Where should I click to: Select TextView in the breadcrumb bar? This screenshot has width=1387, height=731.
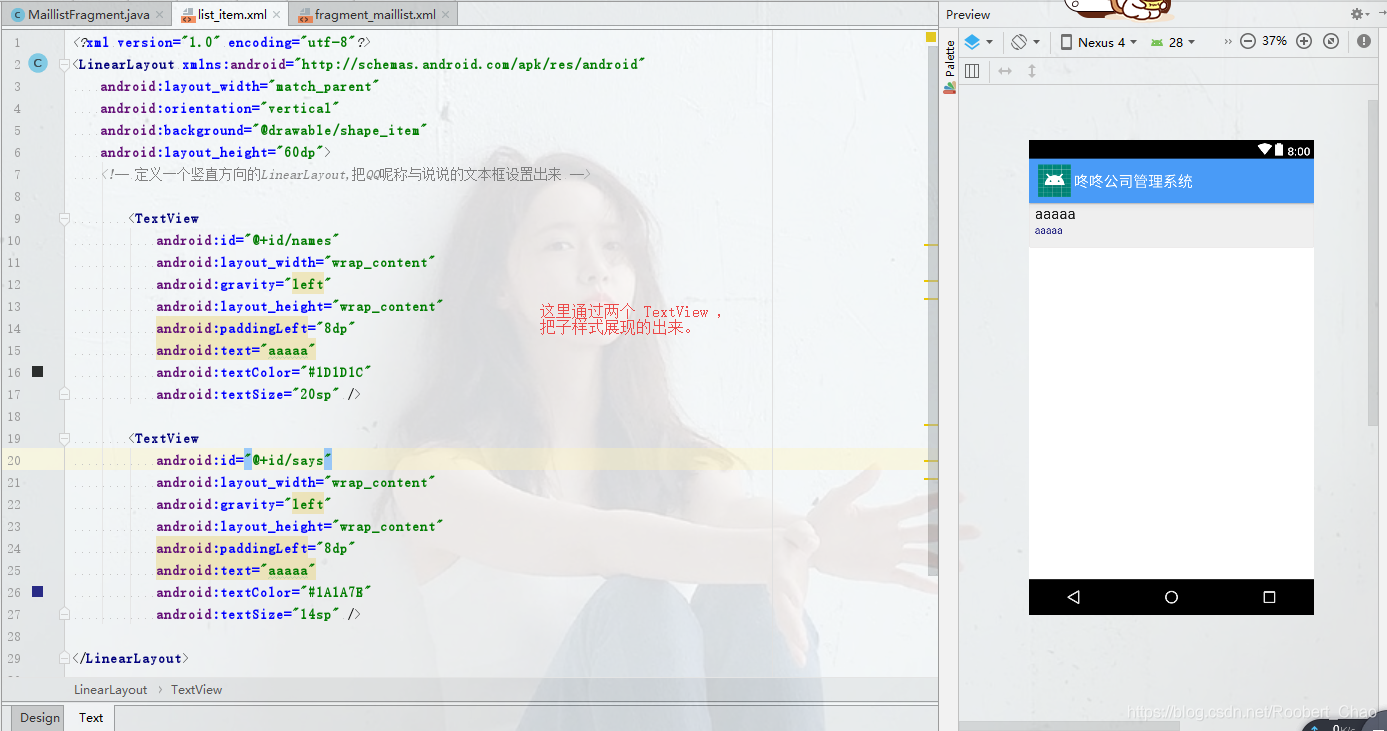[196, 690]
